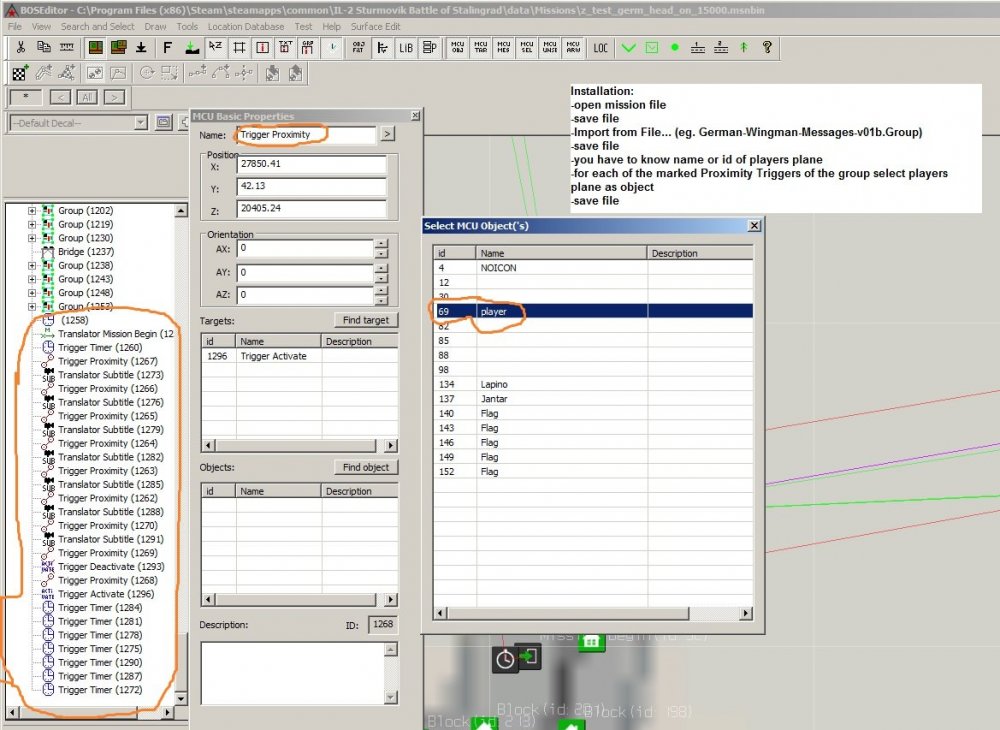
Task: Expand the Group (1202) tree node
Action: [32, 211]
